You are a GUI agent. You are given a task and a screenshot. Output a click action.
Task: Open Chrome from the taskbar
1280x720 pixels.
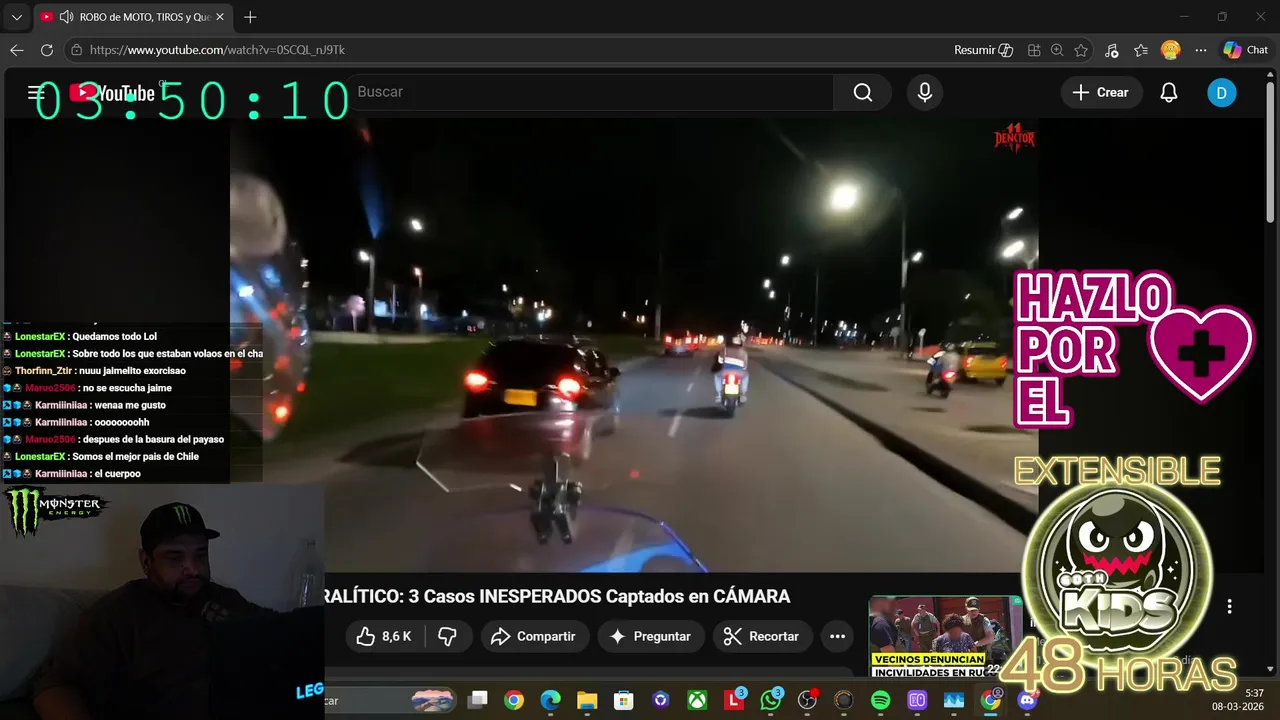pos(514,700)
